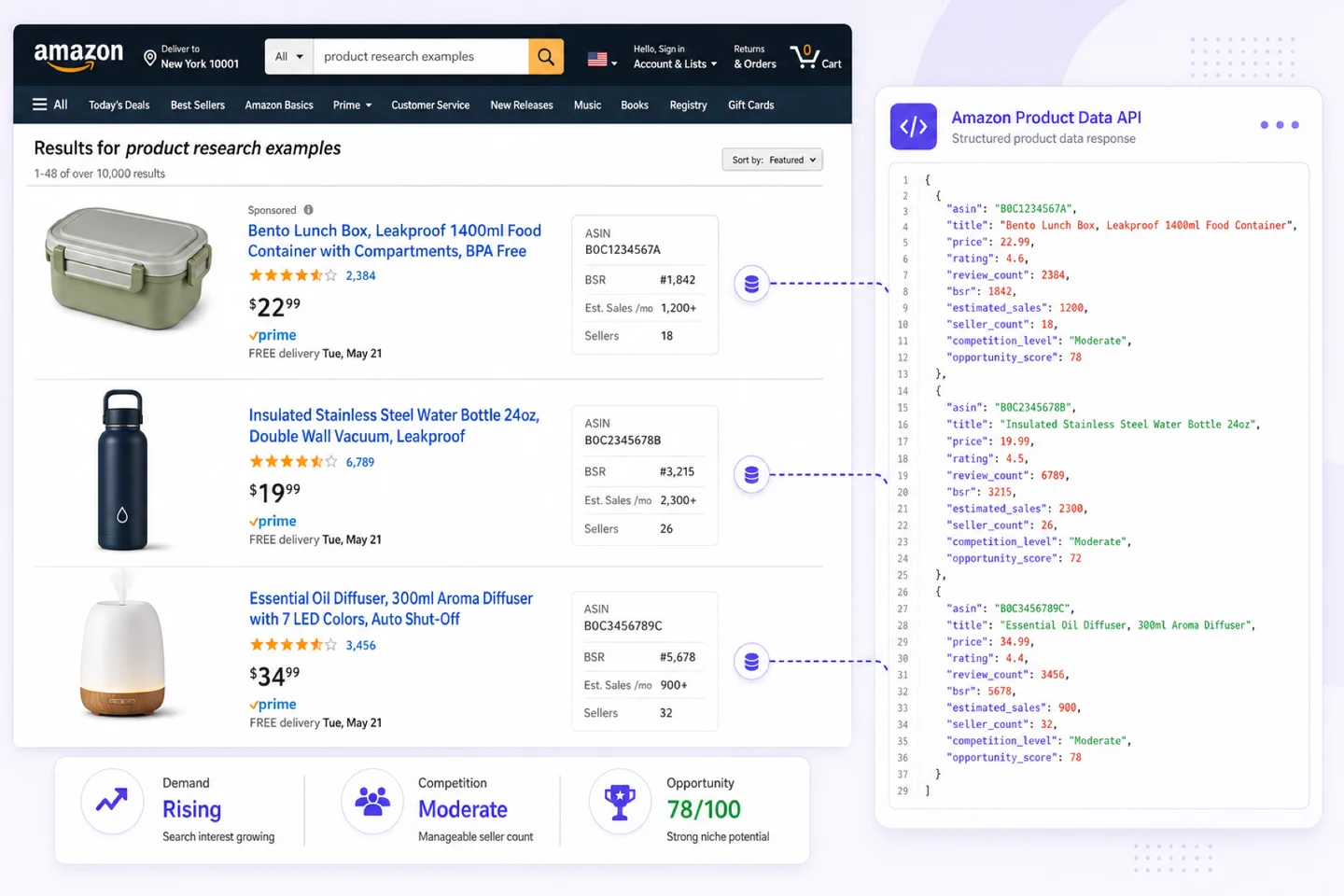Click prime badge under the $34.99 price
This screenshot has height=896, width=1344.
point(273,705)
